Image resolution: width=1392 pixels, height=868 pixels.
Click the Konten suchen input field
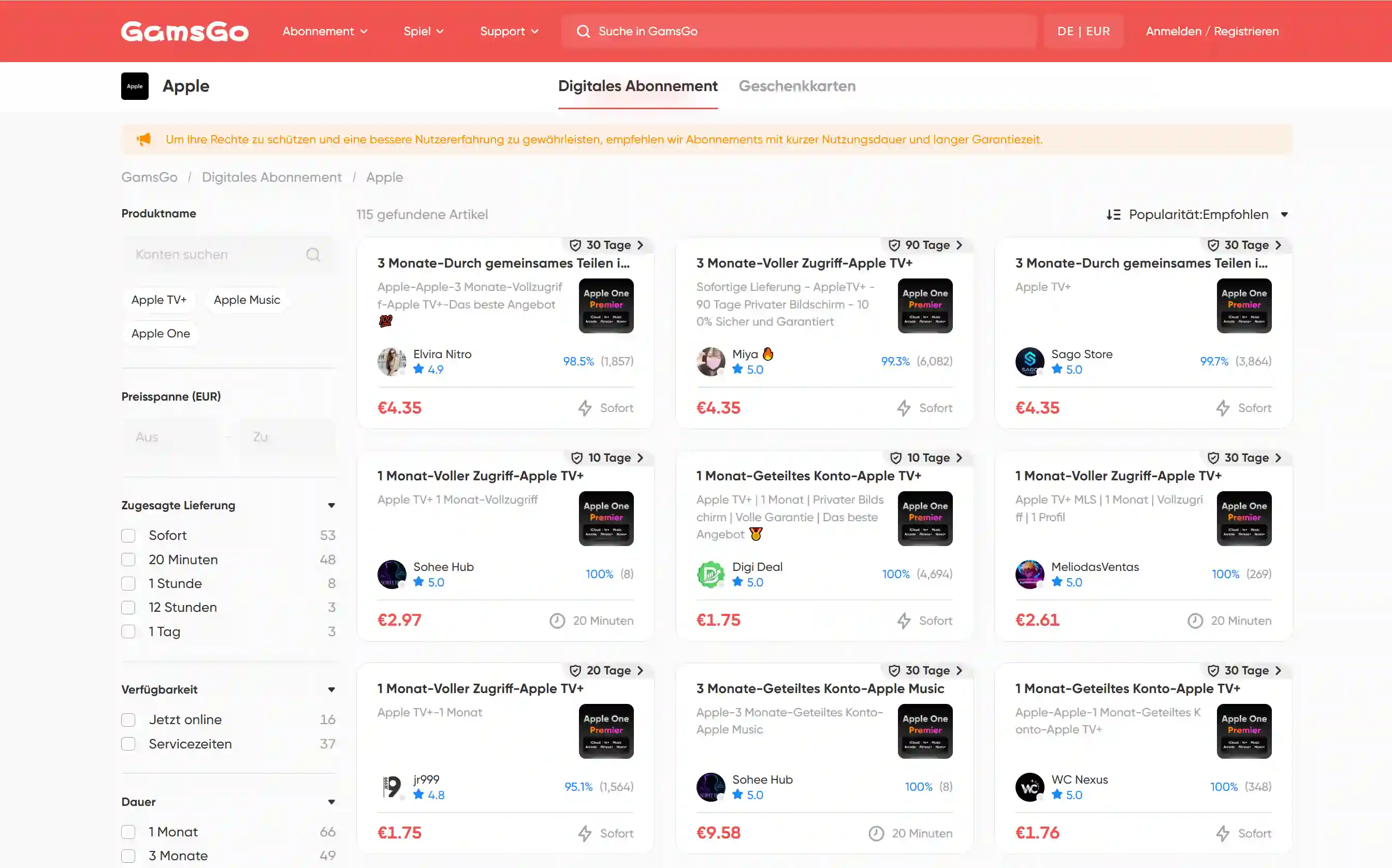[228, 254]
